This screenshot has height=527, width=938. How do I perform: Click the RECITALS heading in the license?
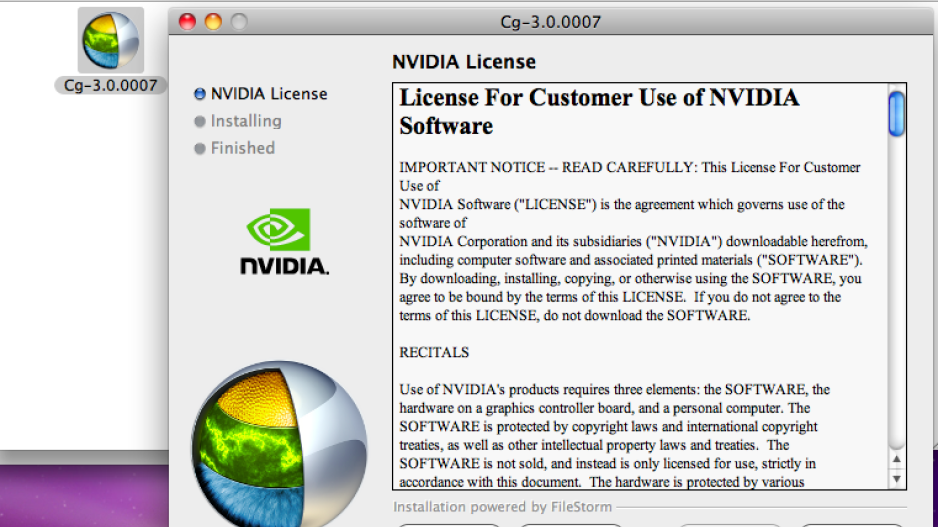434,352
